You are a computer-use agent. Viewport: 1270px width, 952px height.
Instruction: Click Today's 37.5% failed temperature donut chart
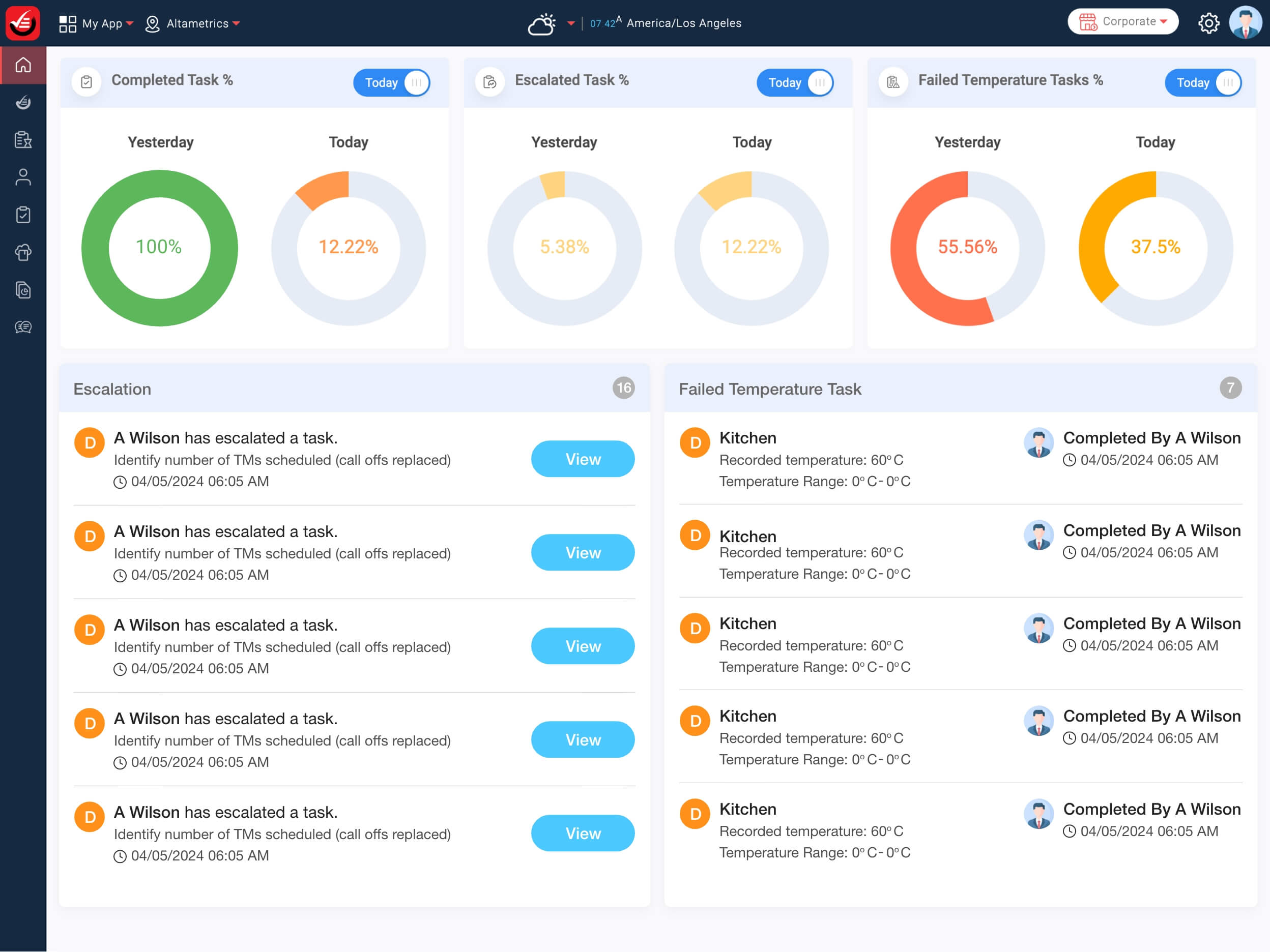click(x=1155, y=248)
